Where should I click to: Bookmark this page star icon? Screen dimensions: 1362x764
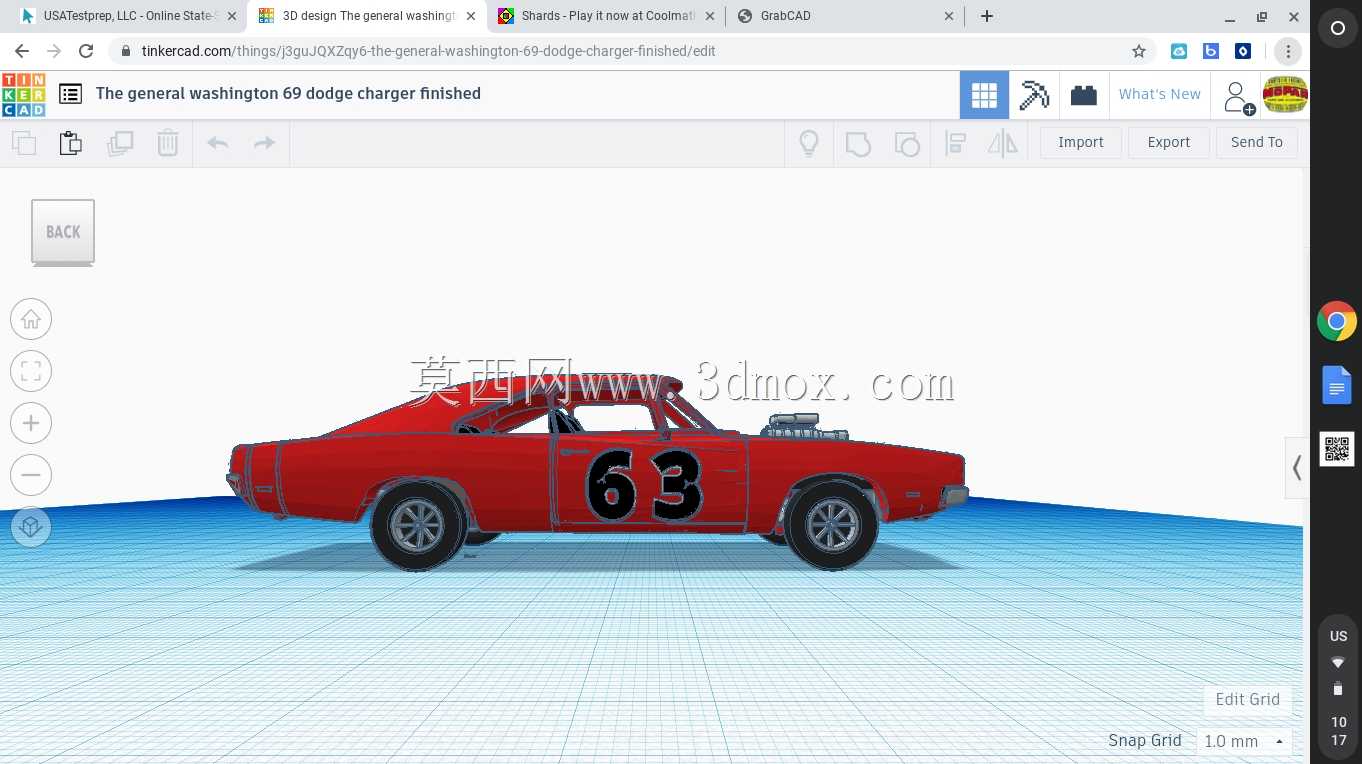(x=1138, y=51)
